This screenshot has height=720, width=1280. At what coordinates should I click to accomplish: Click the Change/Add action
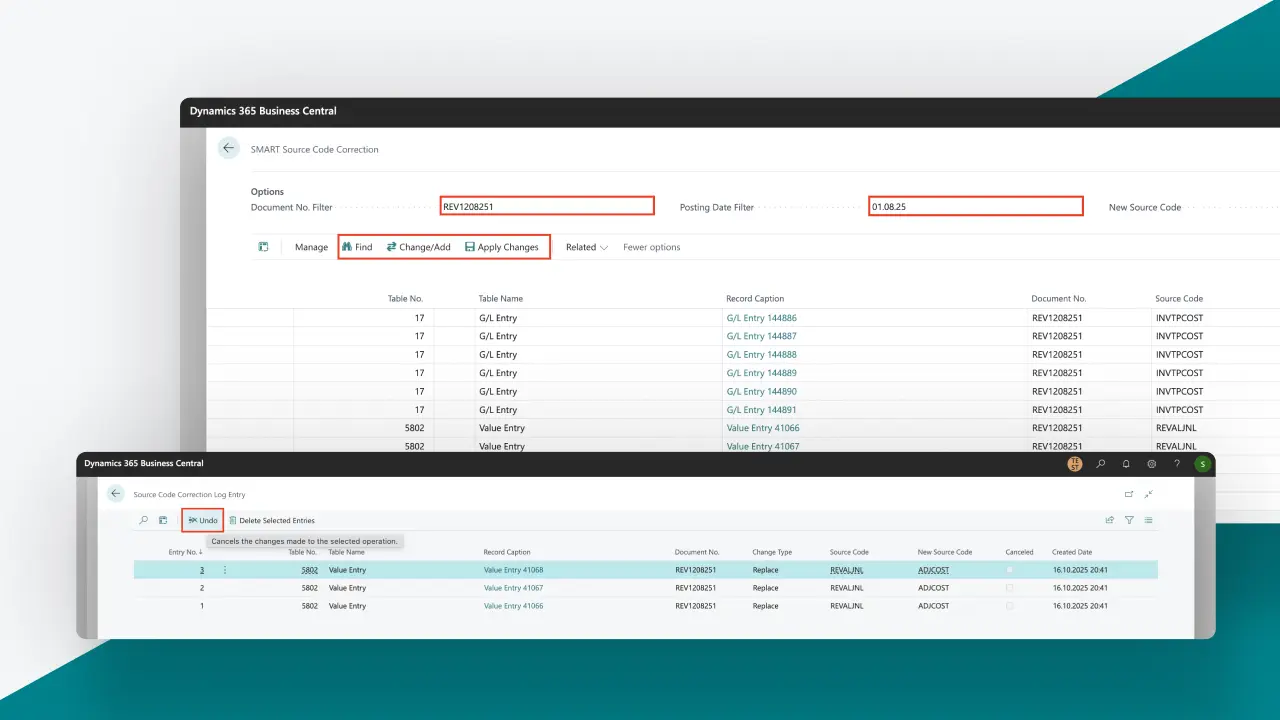point(418,247)
